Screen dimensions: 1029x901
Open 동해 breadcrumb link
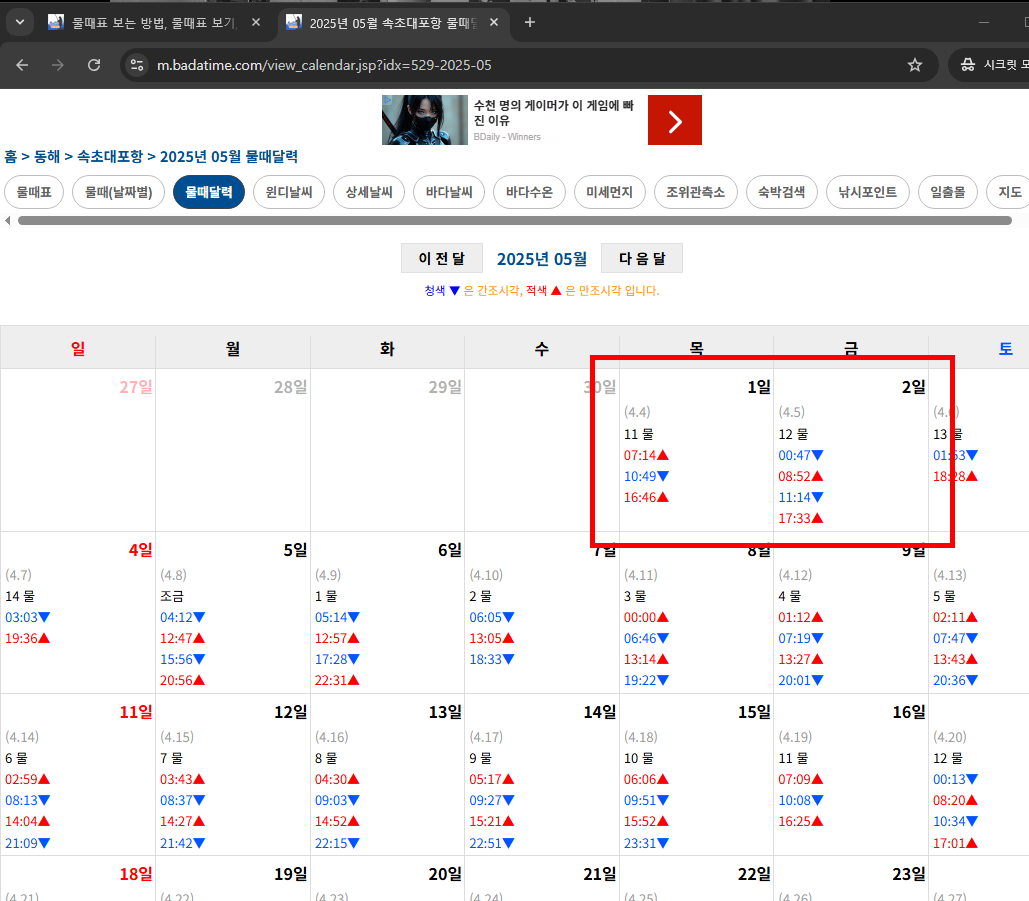coord(47,157)
